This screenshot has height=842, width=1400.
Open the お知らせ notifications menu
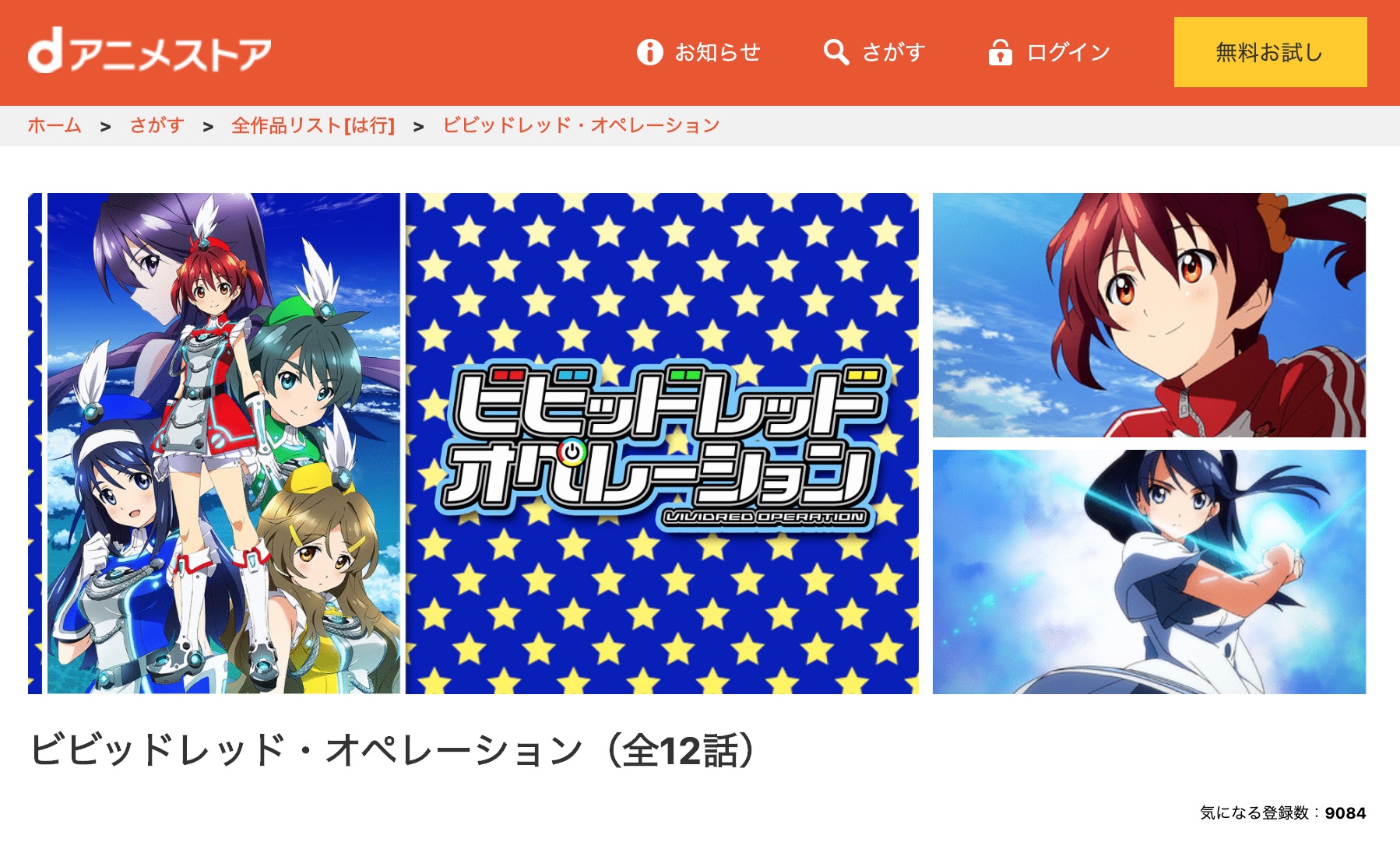[698, 52]
